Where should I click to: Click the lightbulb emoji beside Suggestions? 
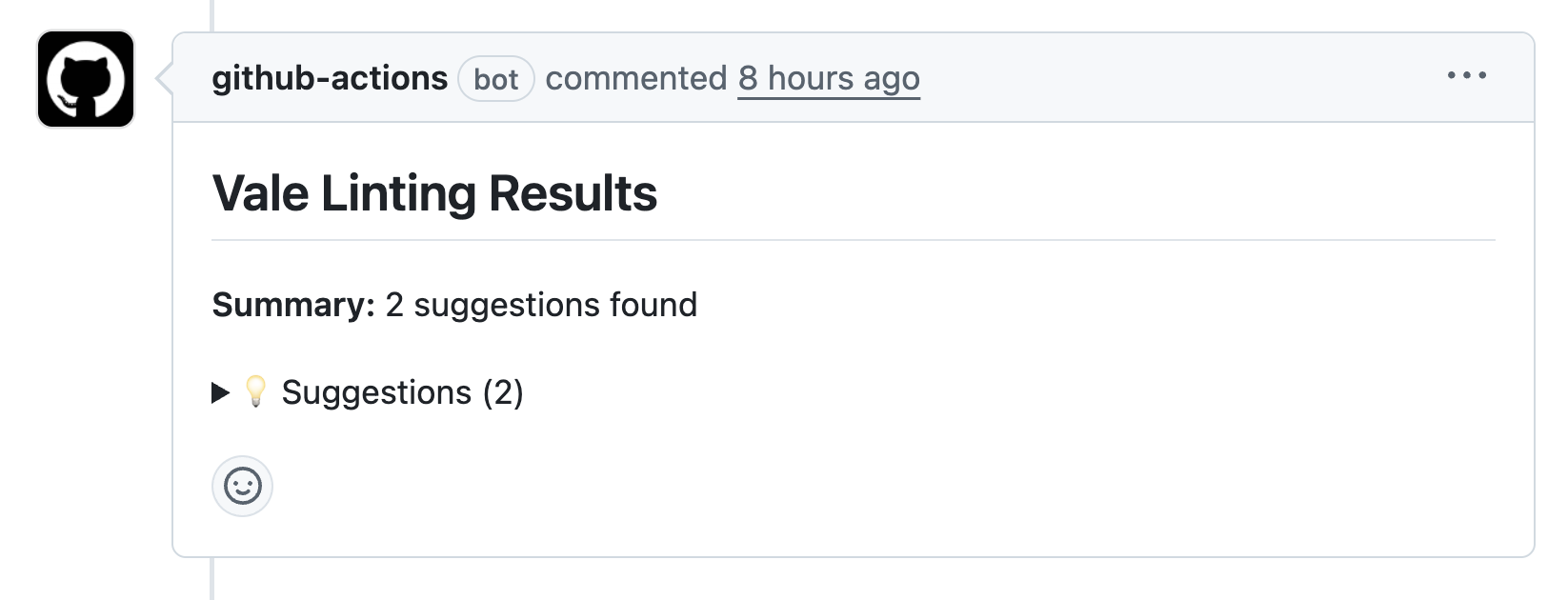pyautogui.click(x=255, y=391)
